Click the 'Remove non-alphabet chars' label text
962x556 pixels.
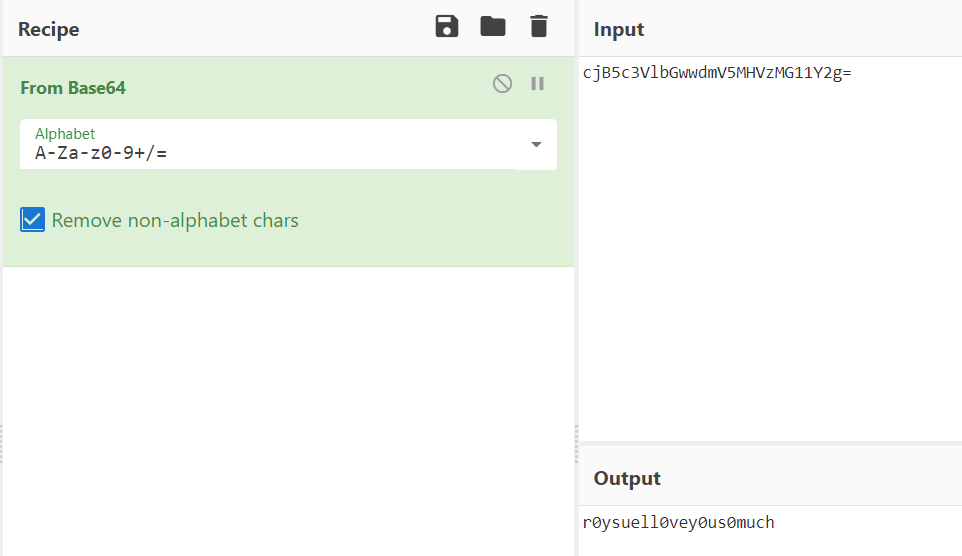pyautogui.click(x=175, y=220)
